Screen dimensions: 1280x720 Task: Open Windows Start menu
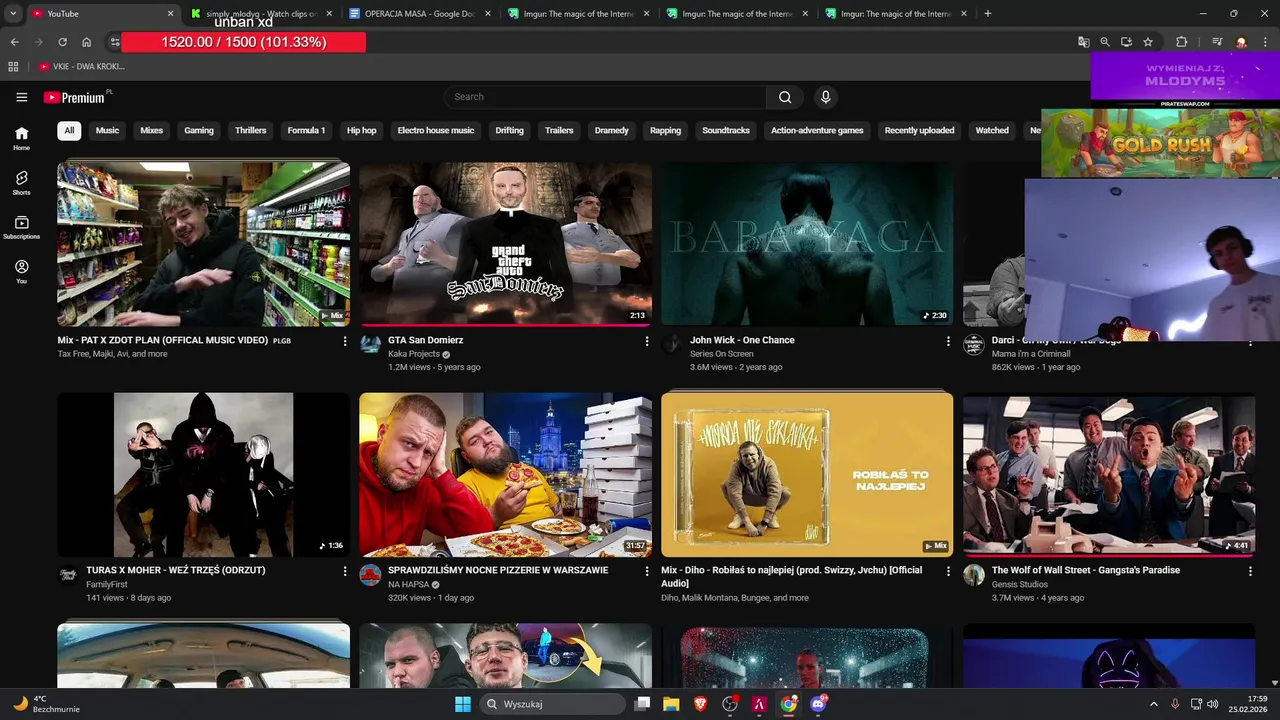(463, 704)
